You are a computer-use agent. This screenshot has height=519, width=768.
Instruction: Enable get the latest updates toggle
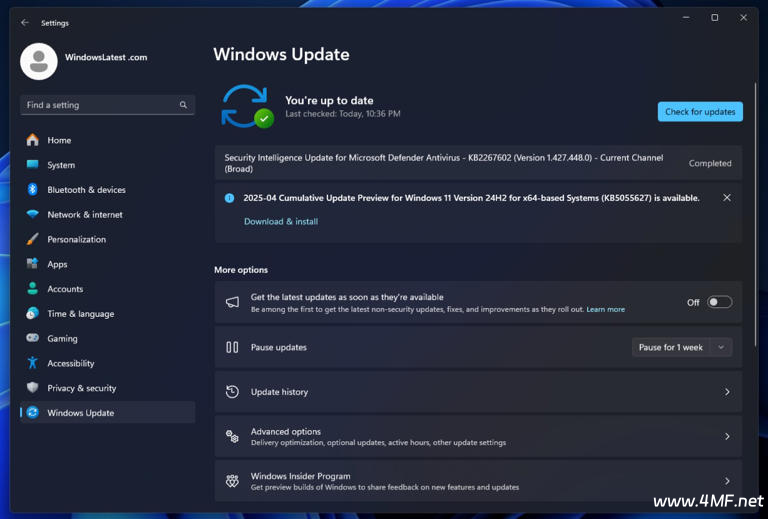[719, 302]
